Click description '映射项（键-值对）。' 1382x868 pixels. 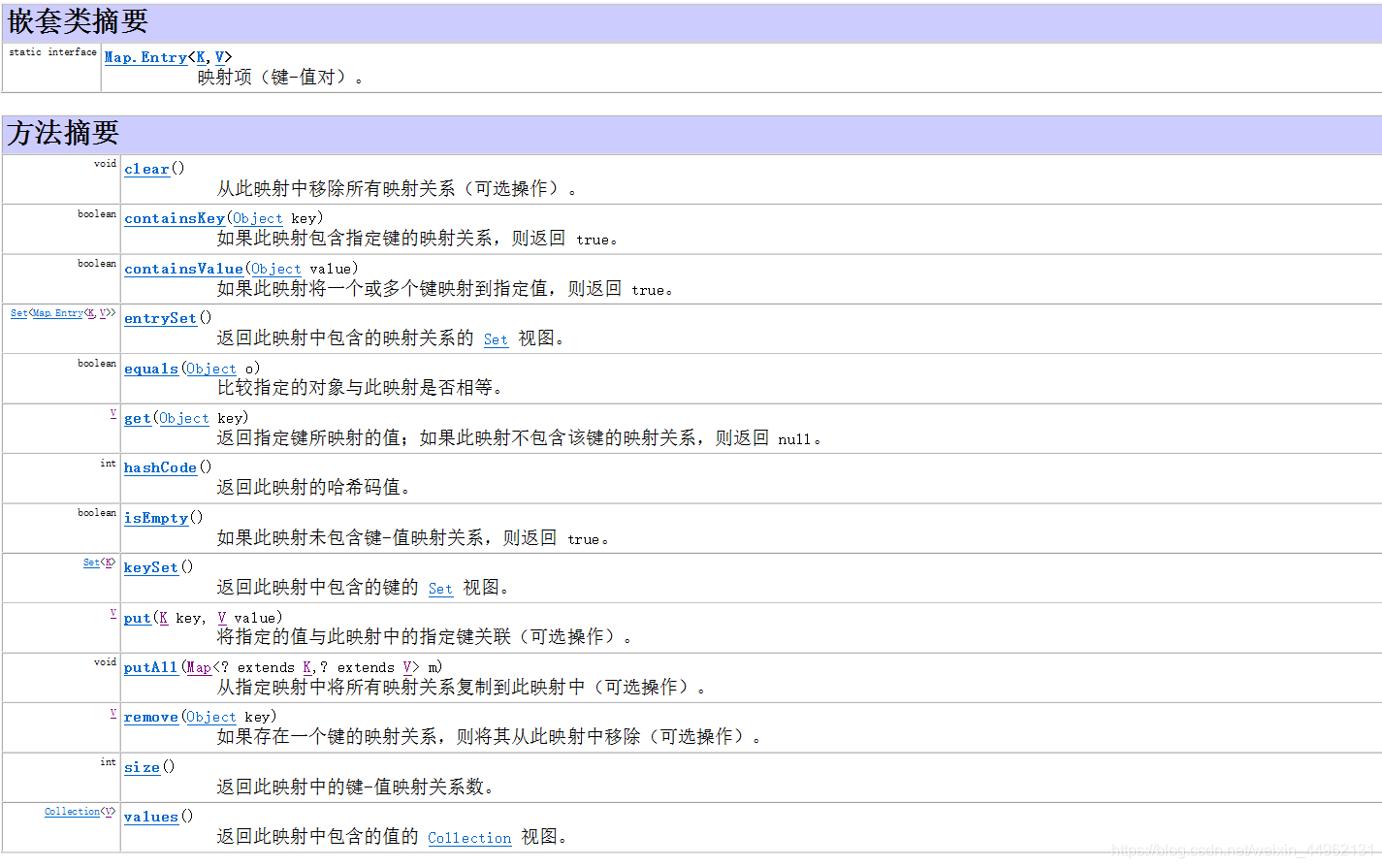[281, 77]
